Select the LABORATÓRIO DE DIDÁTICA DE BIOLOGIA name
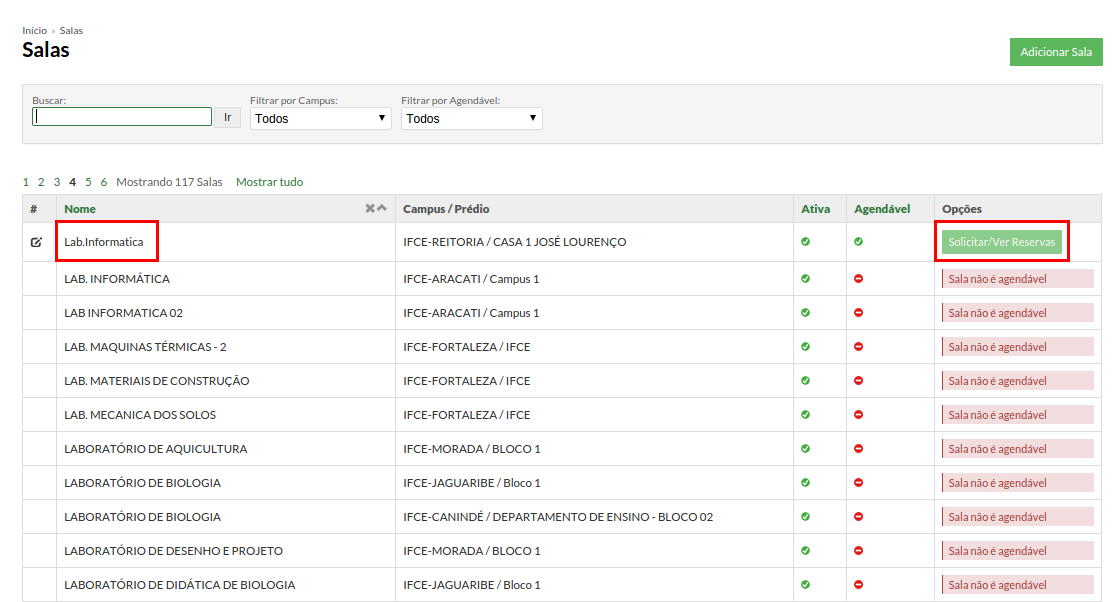This screenshot has height=602, width=1119. point(180,585)
